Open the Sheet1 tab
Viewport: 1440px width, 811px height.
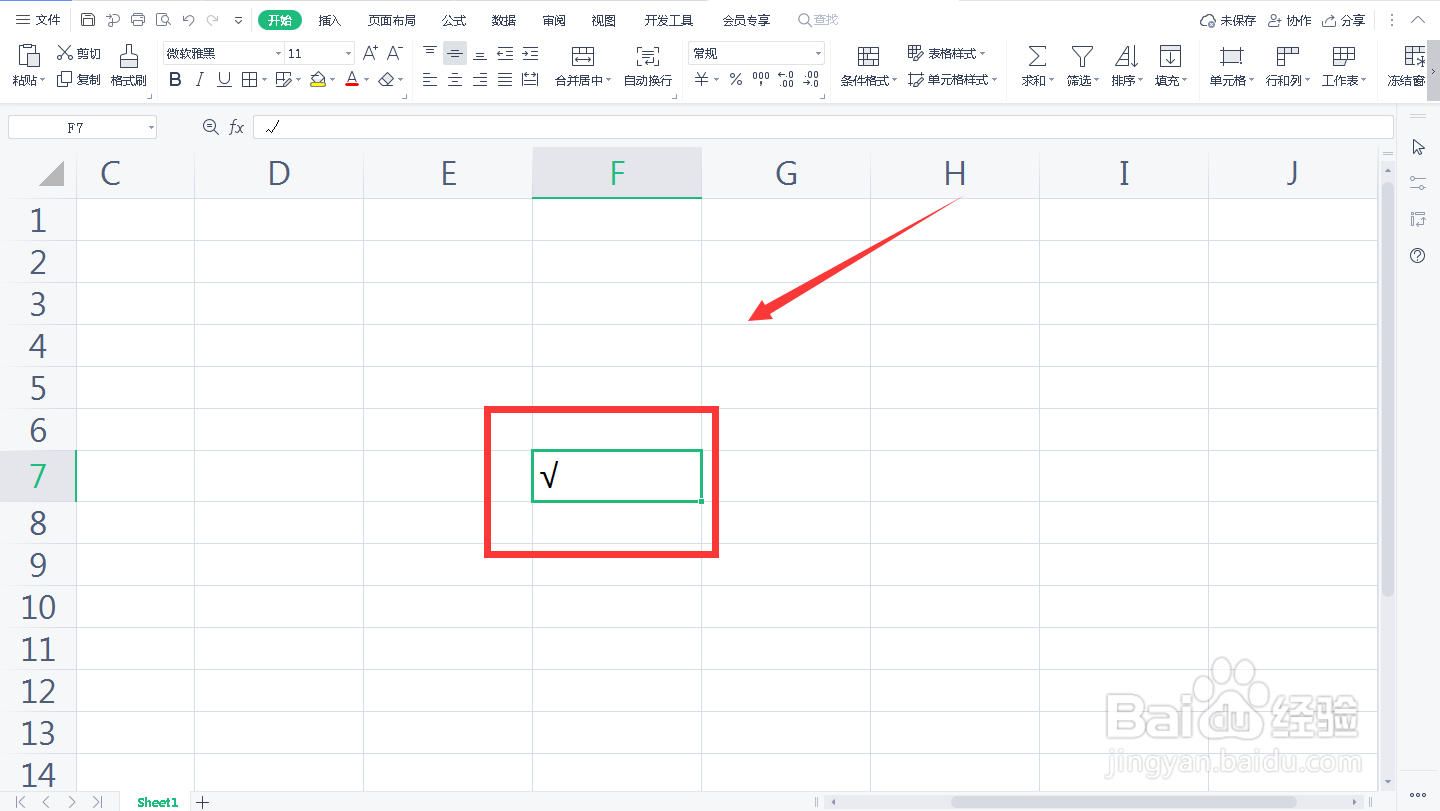coord(157,802)
